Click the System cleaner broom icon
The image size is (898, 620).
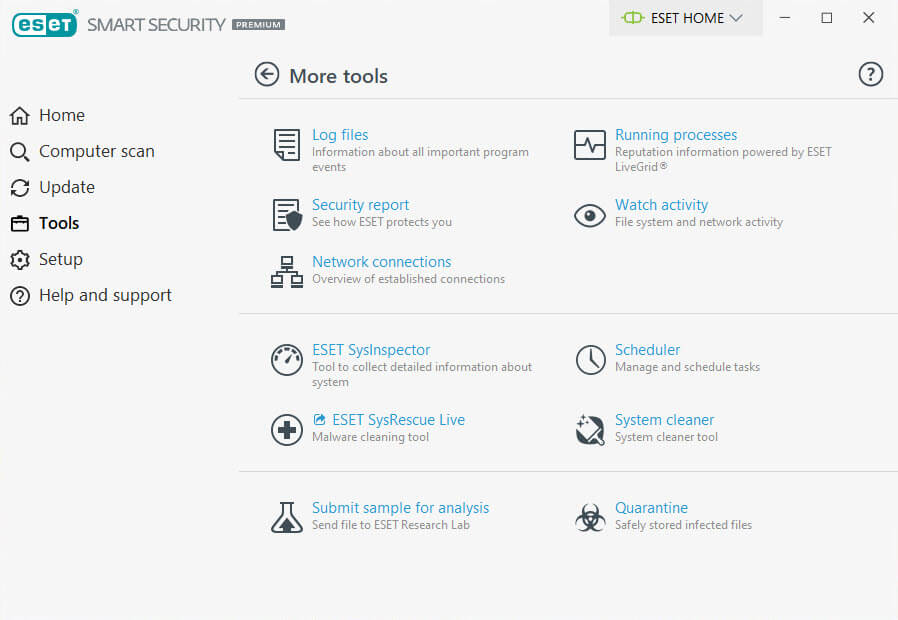click(x=590, y=430)
